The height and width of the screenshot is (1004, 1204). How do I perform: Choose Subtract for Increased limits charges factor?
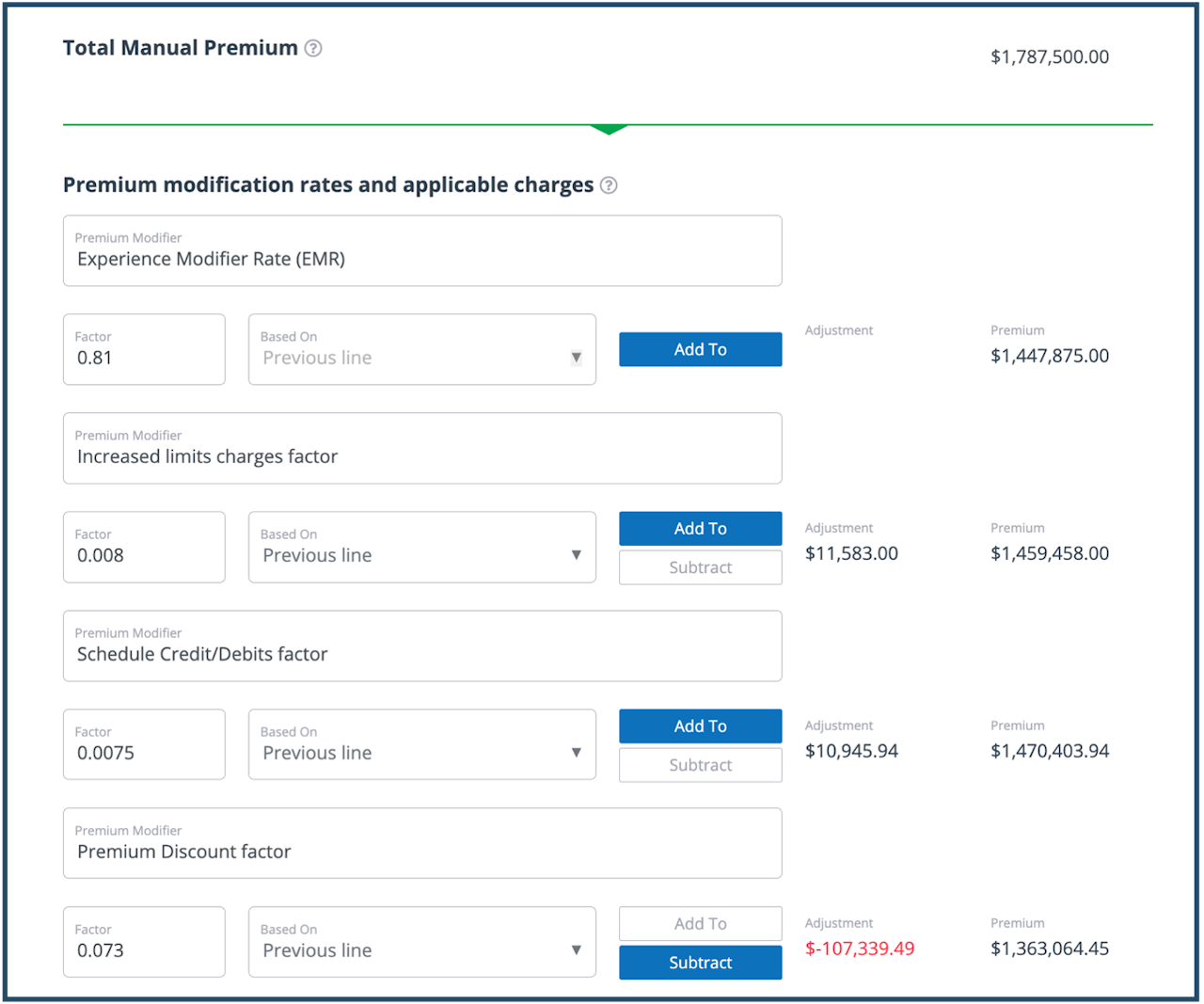[x=700, y=567]
